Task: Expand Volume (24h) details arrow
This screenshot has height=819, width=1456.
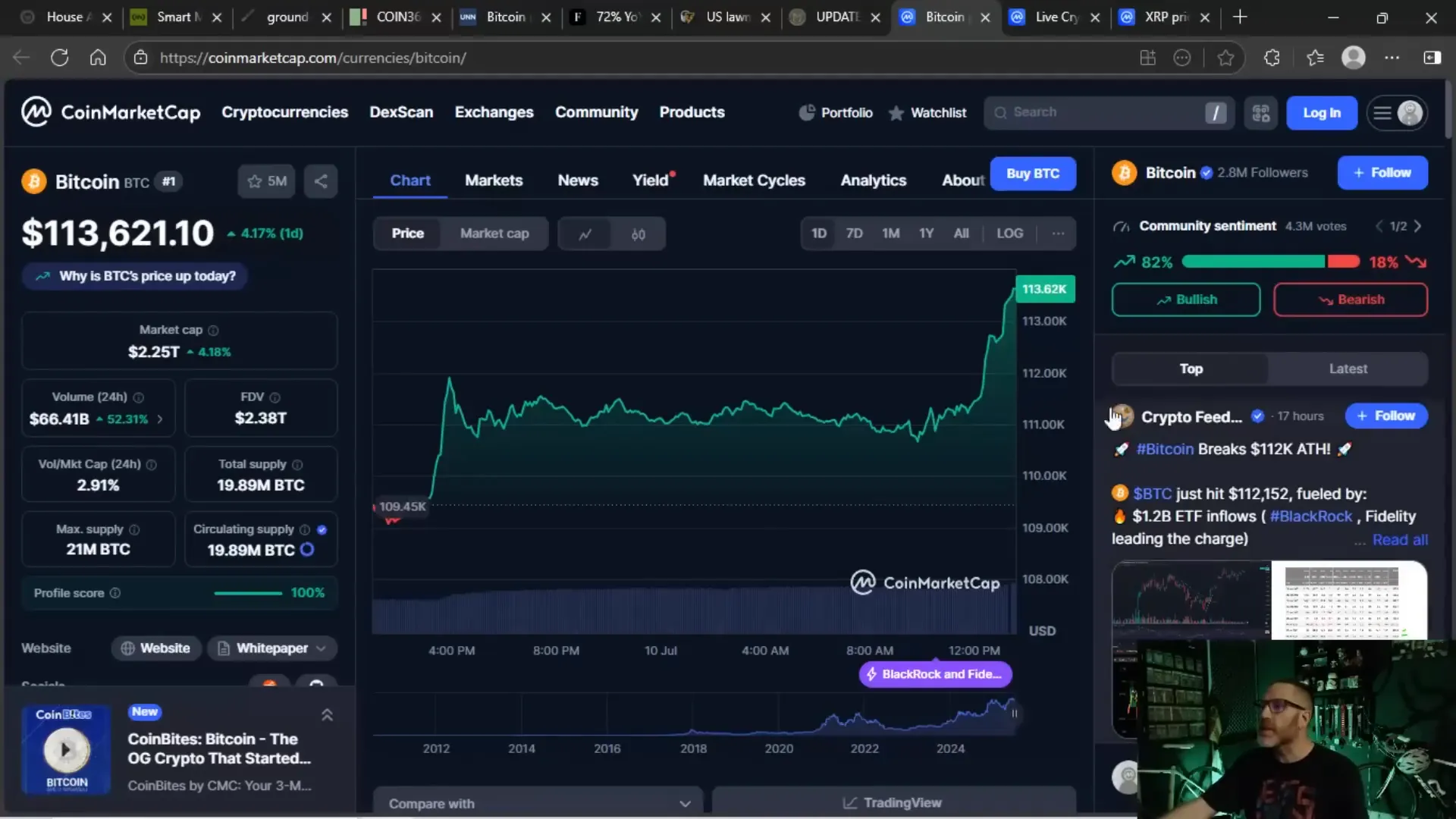Action: (159, 419)
